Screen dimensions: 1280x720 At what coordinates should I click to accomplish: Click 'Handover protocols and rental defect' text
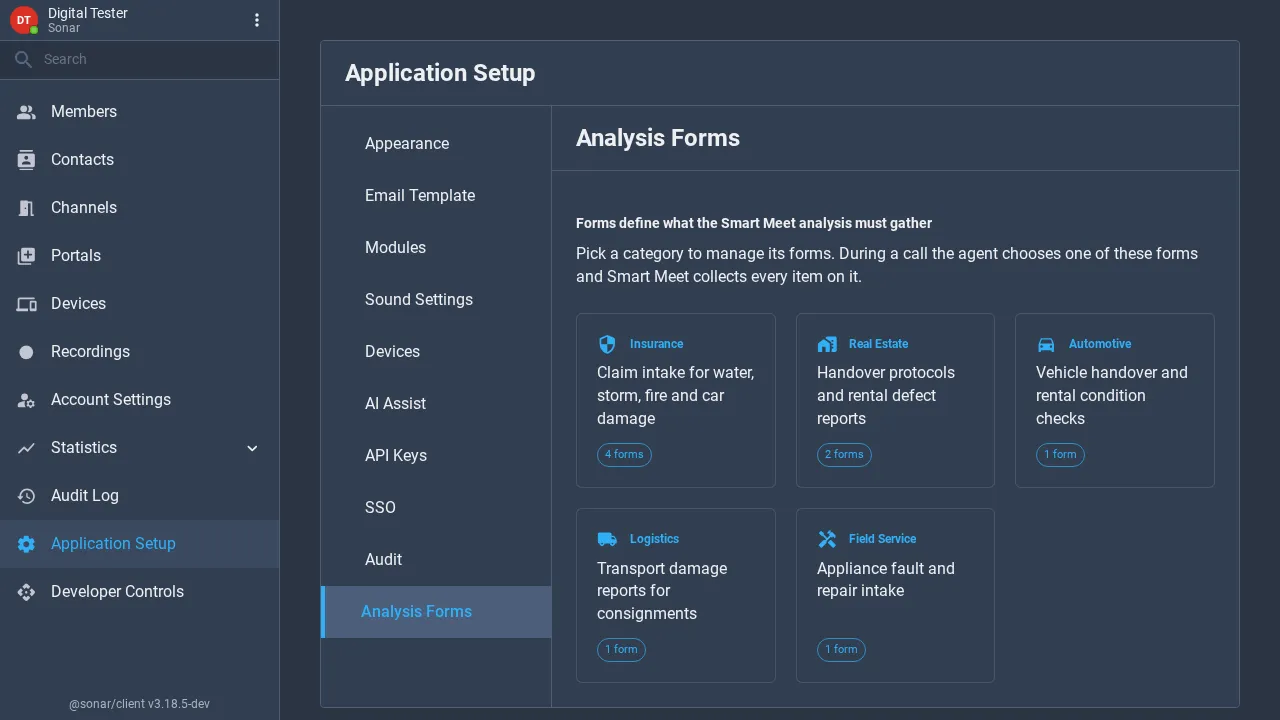pyautogui.click(x=886, y=396)
